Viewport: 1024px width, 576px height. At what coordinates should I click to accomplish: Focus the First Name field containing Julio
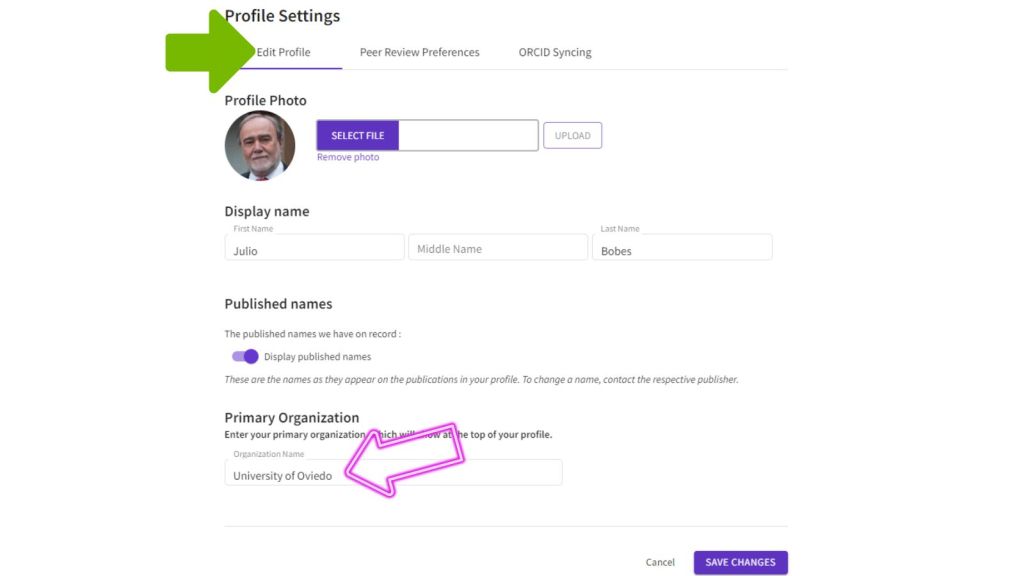click(314, 249)
